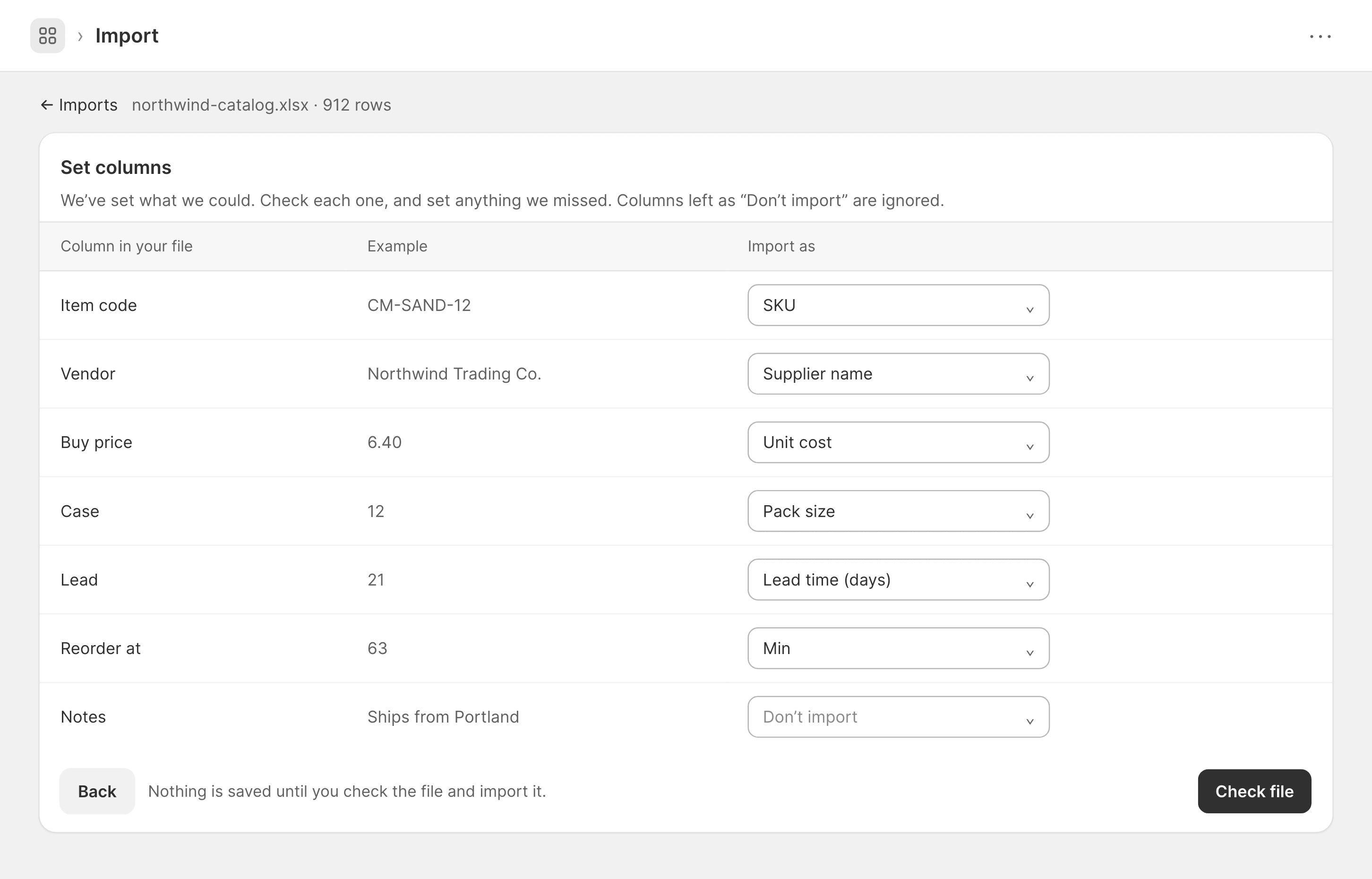The height and width of the screenshot is (879, 1372).
Task: Open the Notes dropdown showing Don't import
Action: (898, 717)
